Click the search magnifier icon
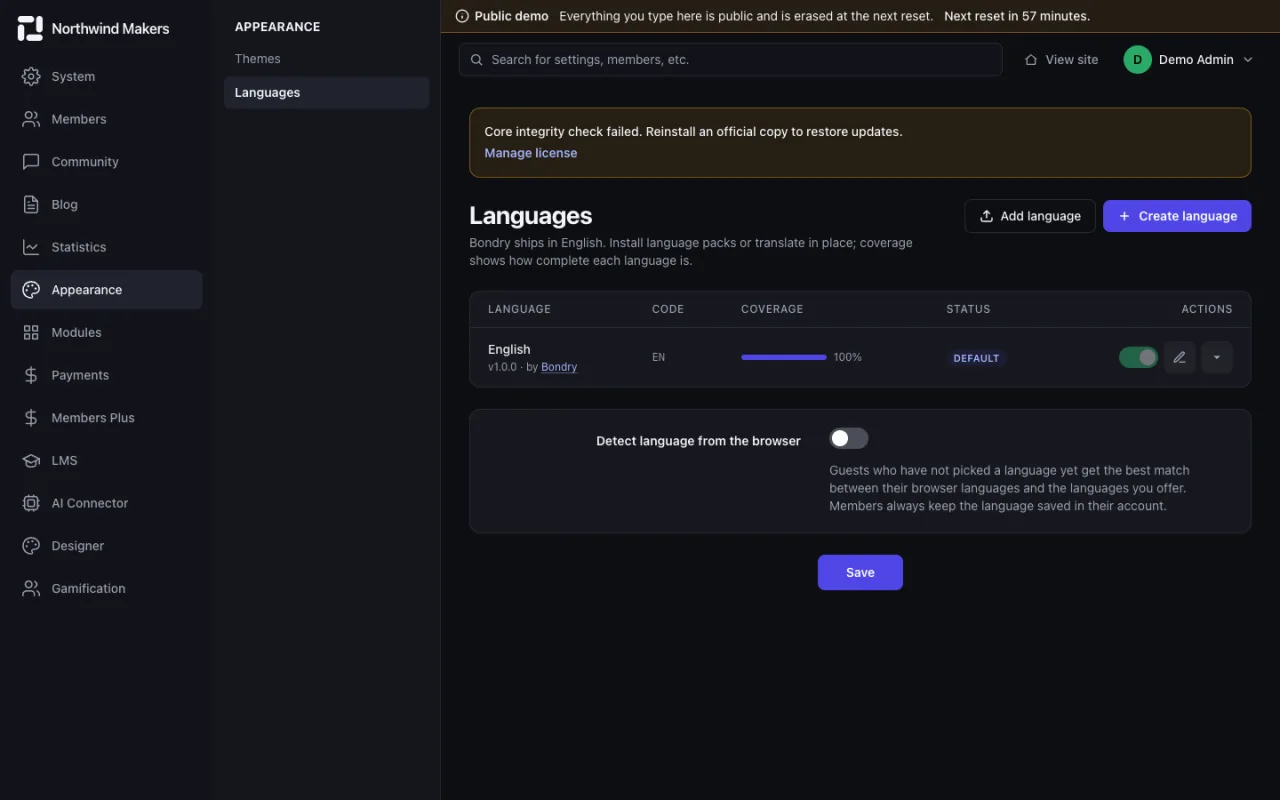 click(476, 60)
